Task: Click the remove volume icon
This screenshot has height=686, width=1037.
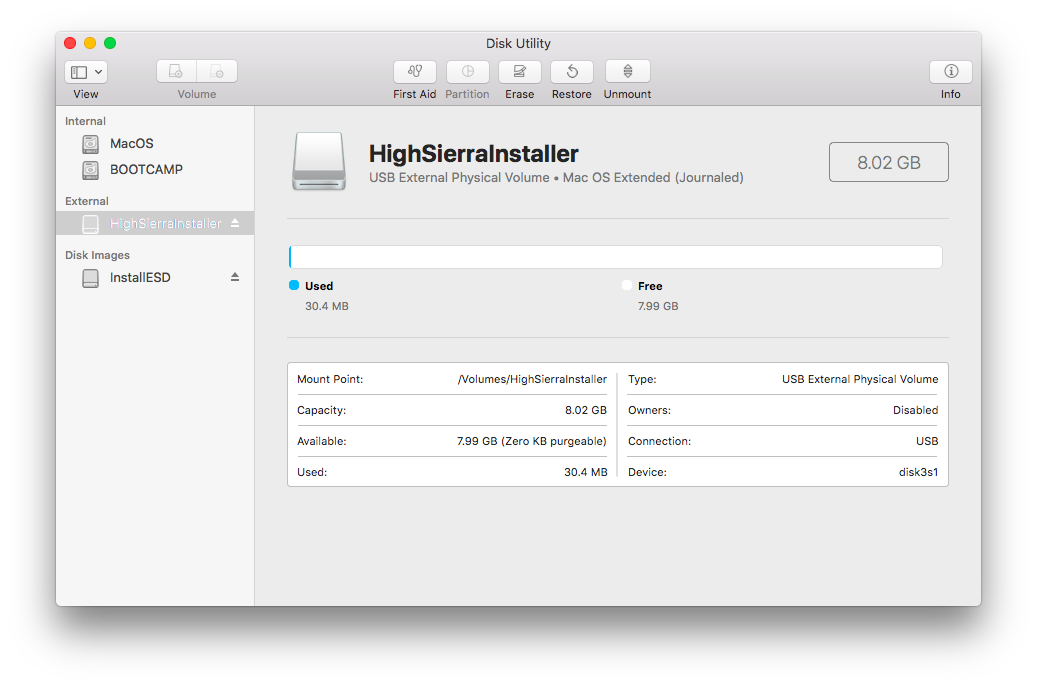Action: coord(217,71)
